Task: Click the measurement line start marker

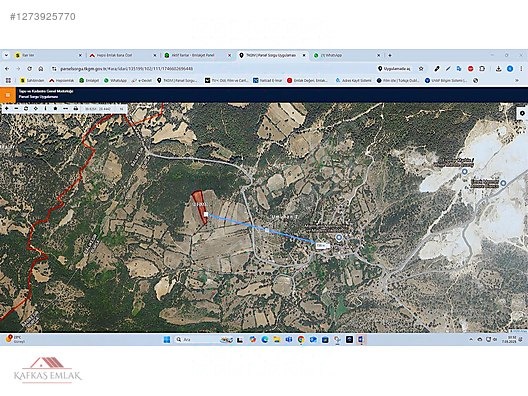Action: 206,214
